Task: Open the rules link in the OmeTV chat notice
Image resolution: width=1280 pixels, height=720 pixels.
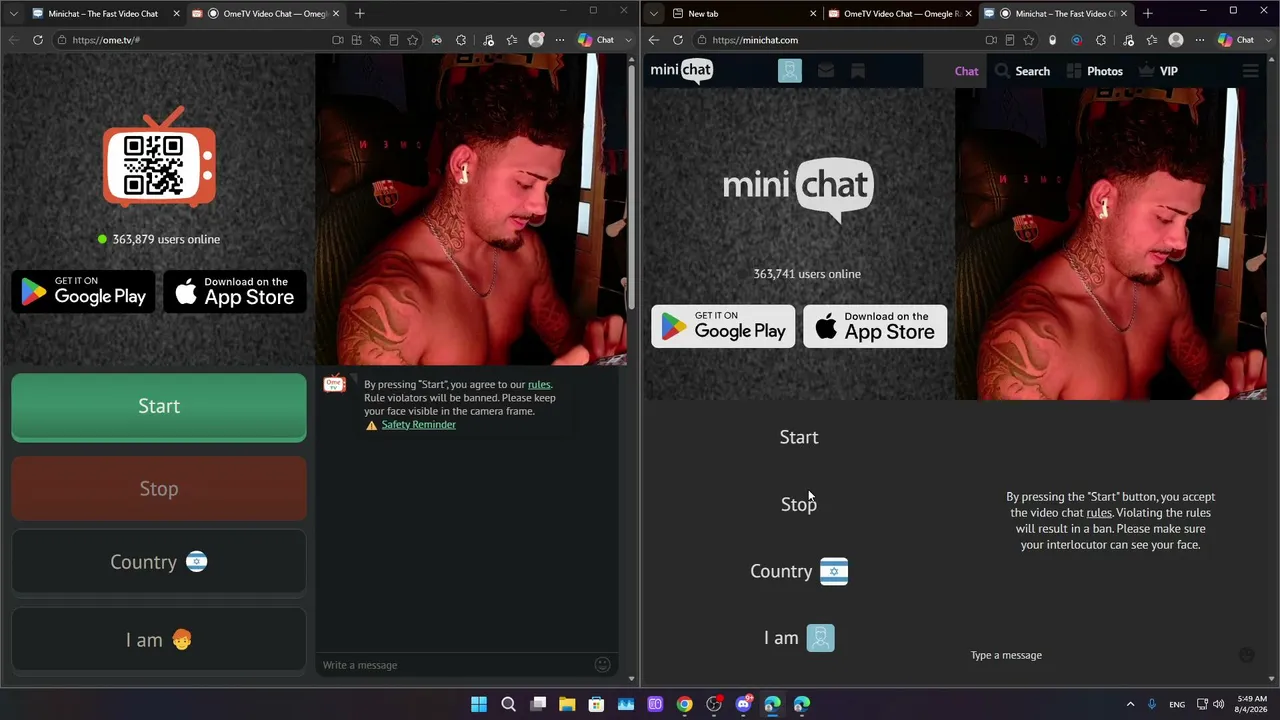Action: click(539, 384)
